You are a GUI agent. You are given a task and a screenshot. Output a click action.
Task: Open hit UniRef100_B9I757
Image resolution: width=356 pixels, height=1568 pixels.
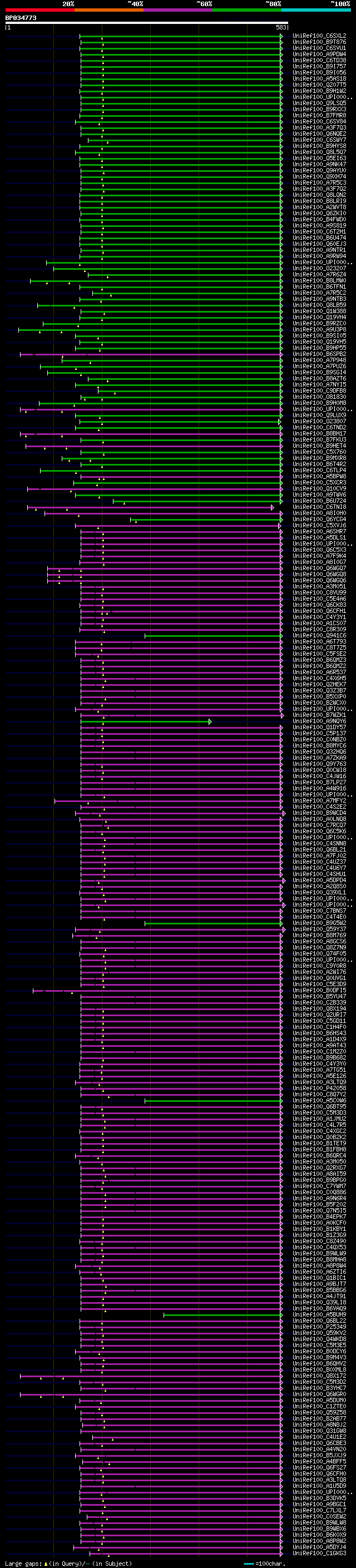tap(319, 66)
